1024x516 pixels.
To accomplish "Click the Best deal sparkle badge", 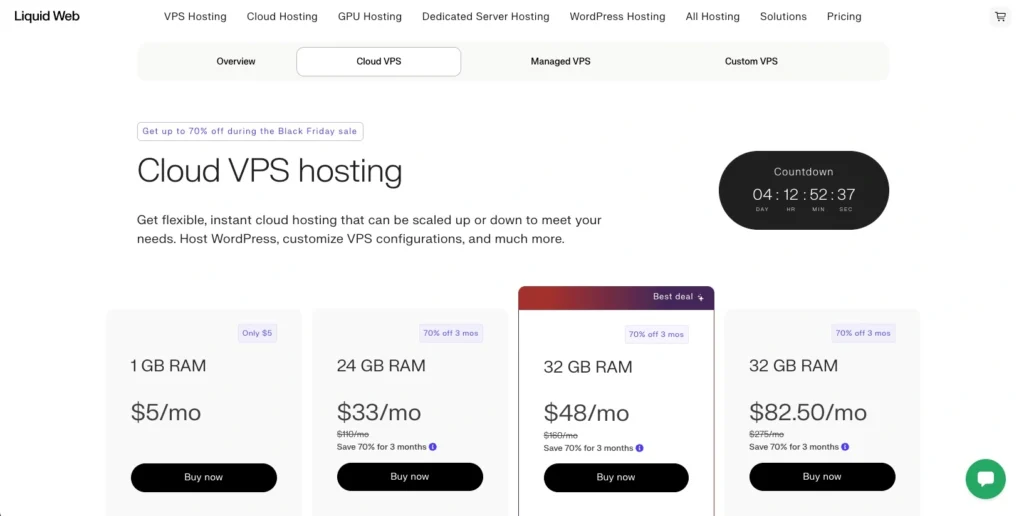I will coord(678,297).
